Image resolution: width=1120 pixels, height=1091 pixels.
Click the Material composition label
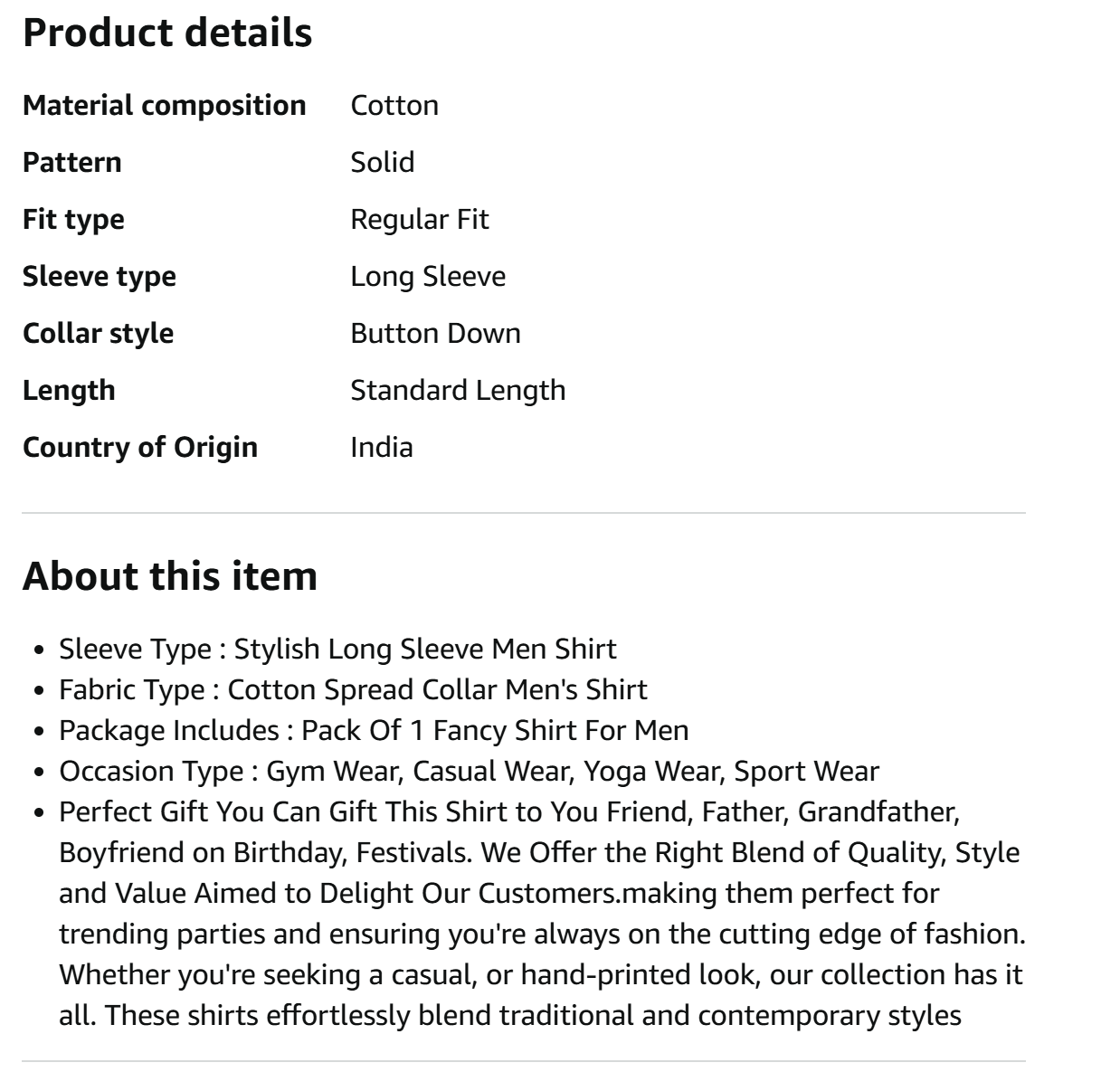point(164,105)
